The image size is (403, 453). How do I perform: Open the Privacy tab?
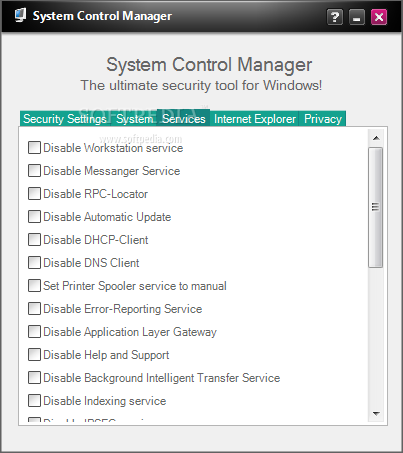click(x=323, y=119)
